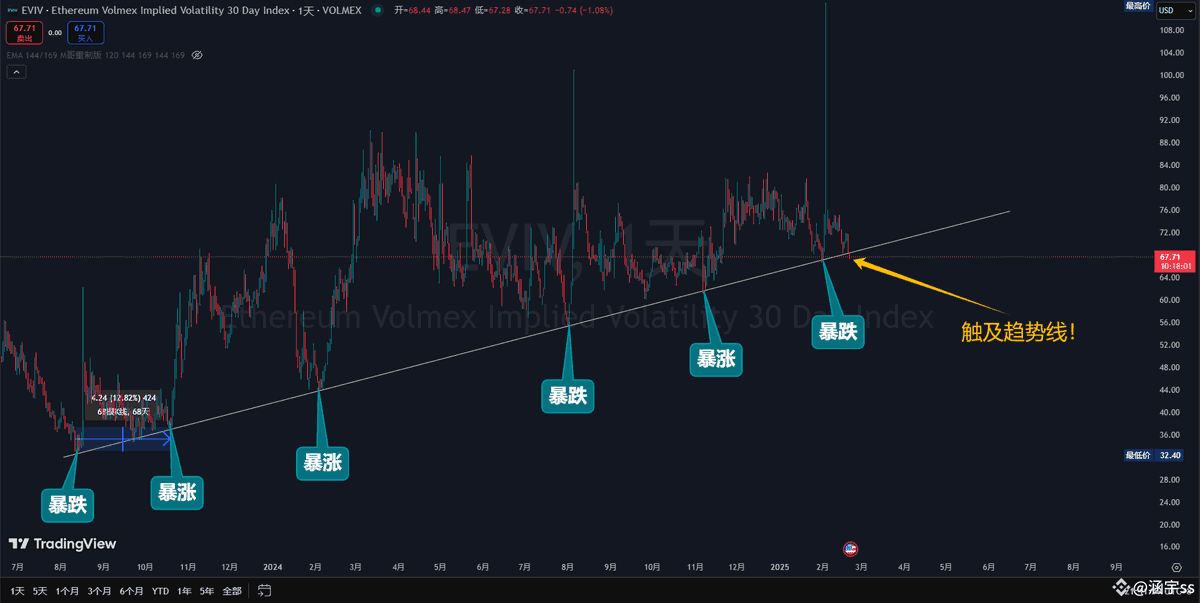The image size is (1200, 603).
Task: Select the 5年 time range
Action: tap(206, 591)
